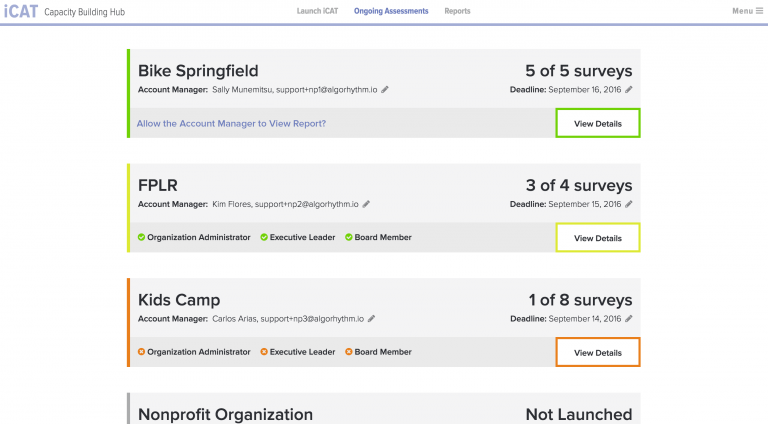View Details for Kids Camp
768x424 pixels.
(597, 353)
